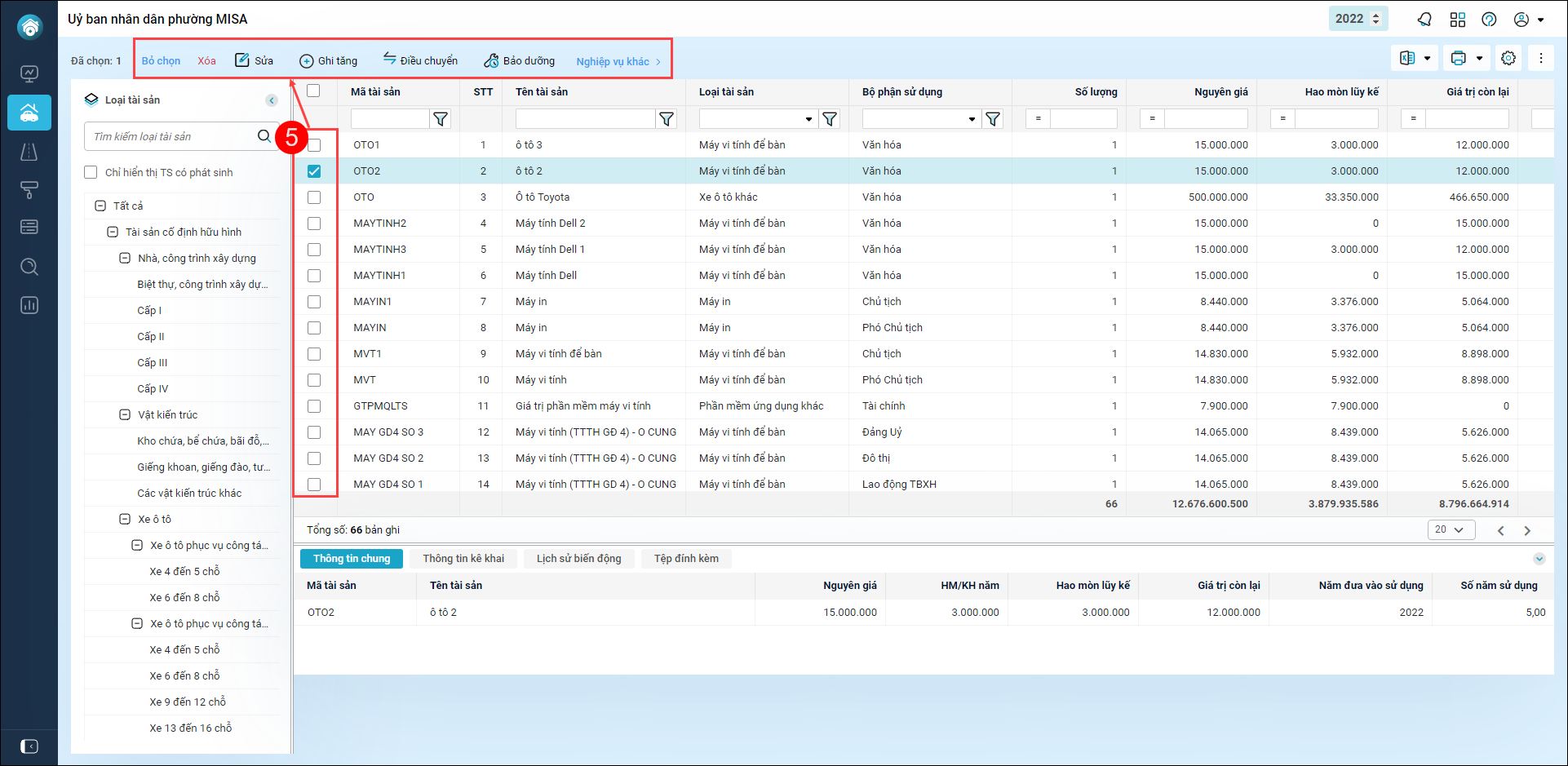Click the print icon in toolbar
1568x766 pixels.
click(1459, 58)
